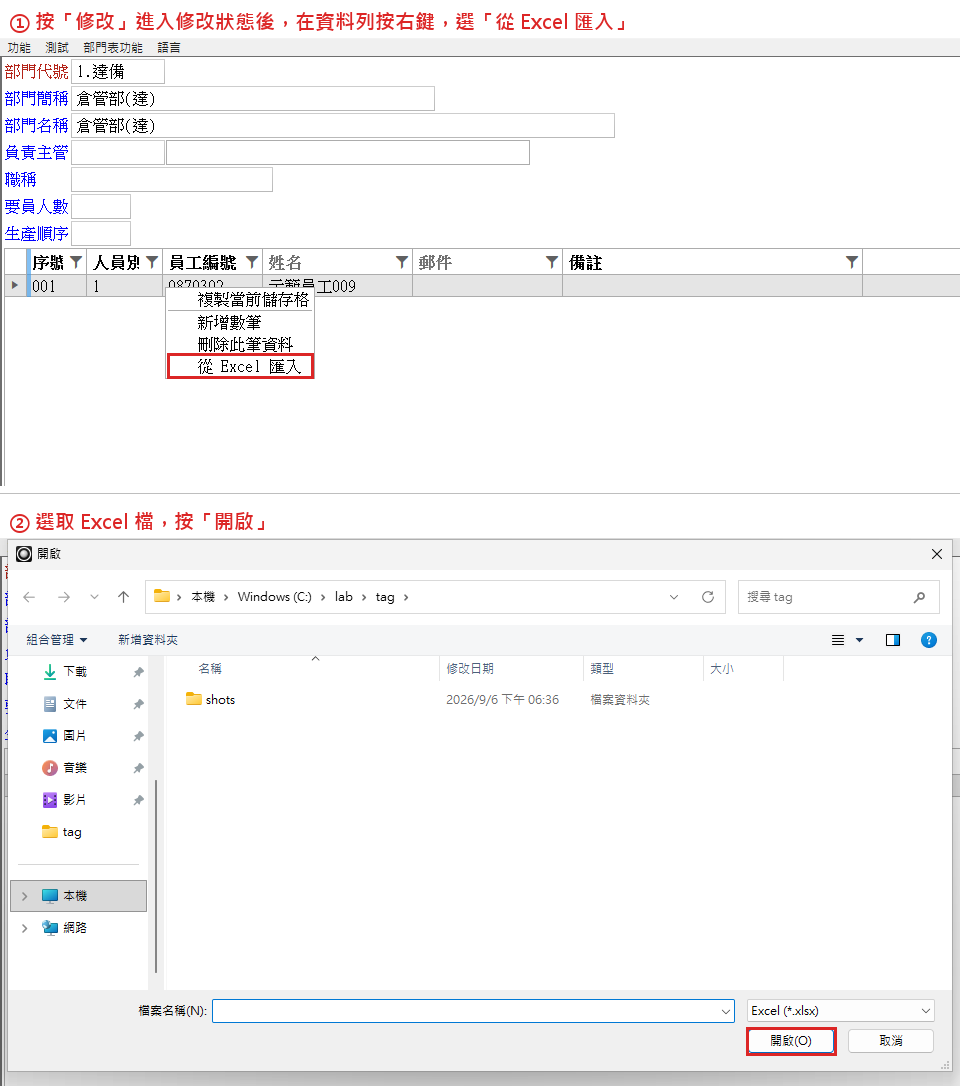Screen dimensions: 960x1086
Task: Open recent locations dropdown arrow
Action: 94,597
